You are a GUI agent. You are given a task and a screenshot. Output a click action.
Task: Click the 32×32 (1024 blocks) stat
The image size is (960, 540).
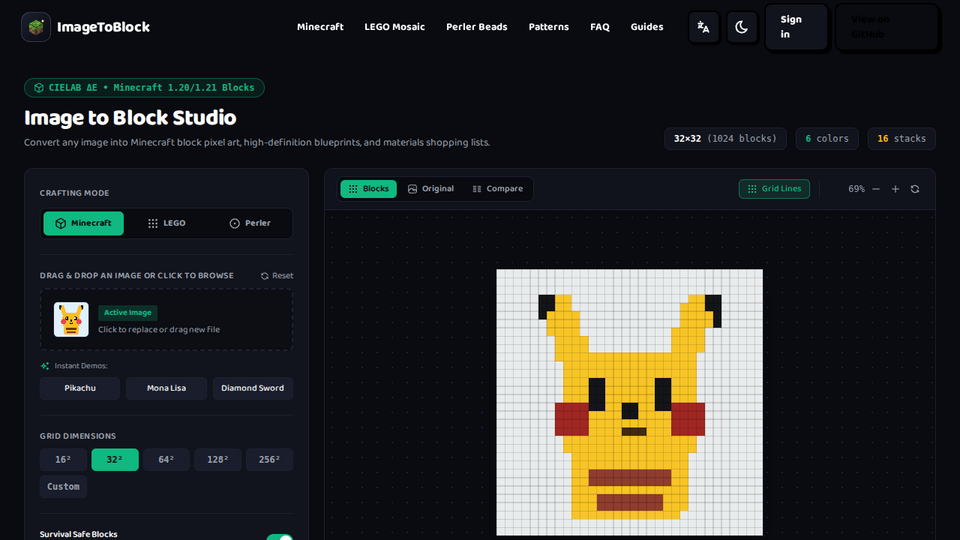(725, 139)
